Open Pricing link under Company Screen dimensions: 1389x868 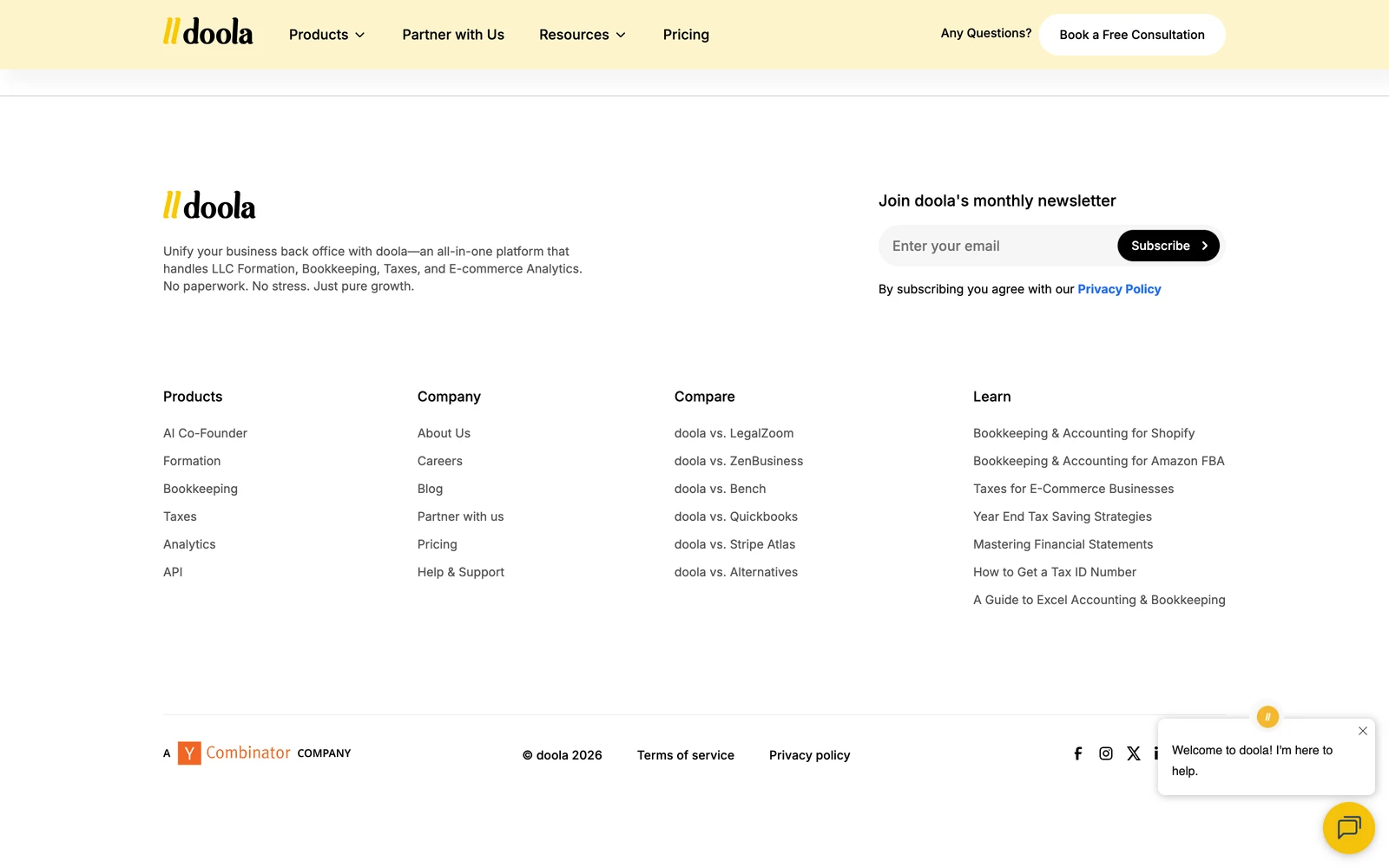click(437, 544)
